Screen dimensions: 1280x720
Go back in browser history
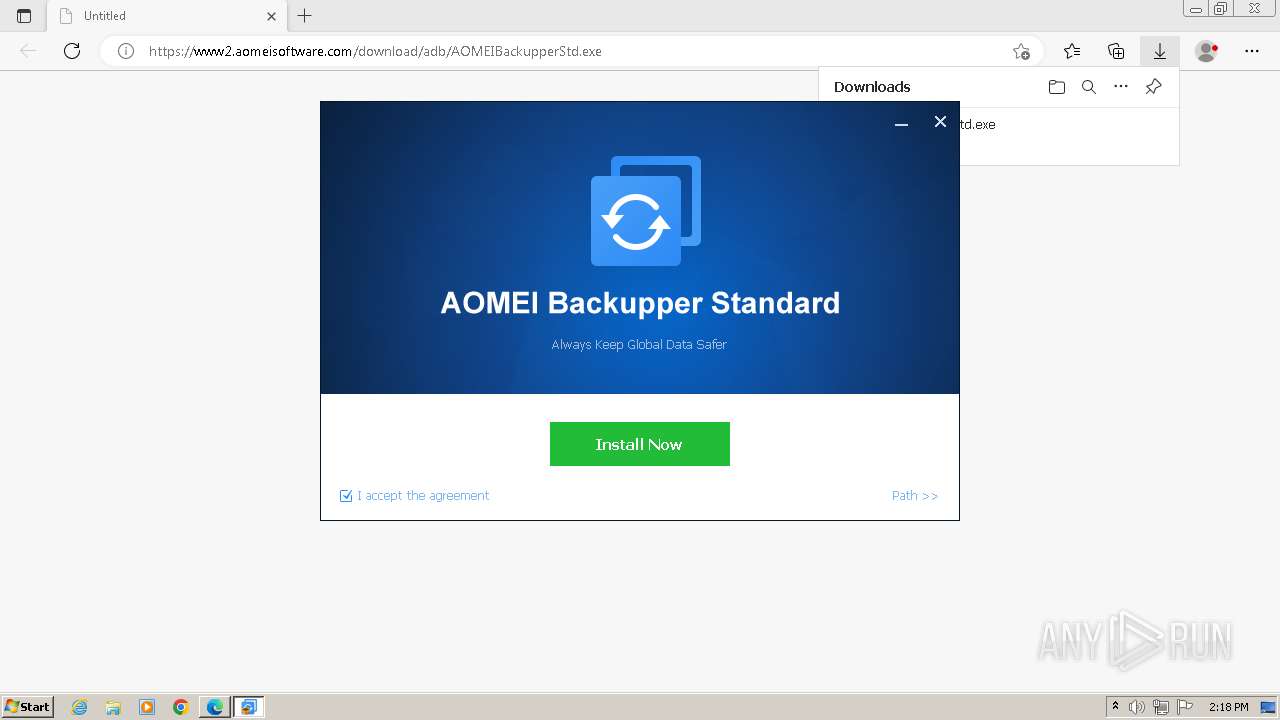coord(28,51)
